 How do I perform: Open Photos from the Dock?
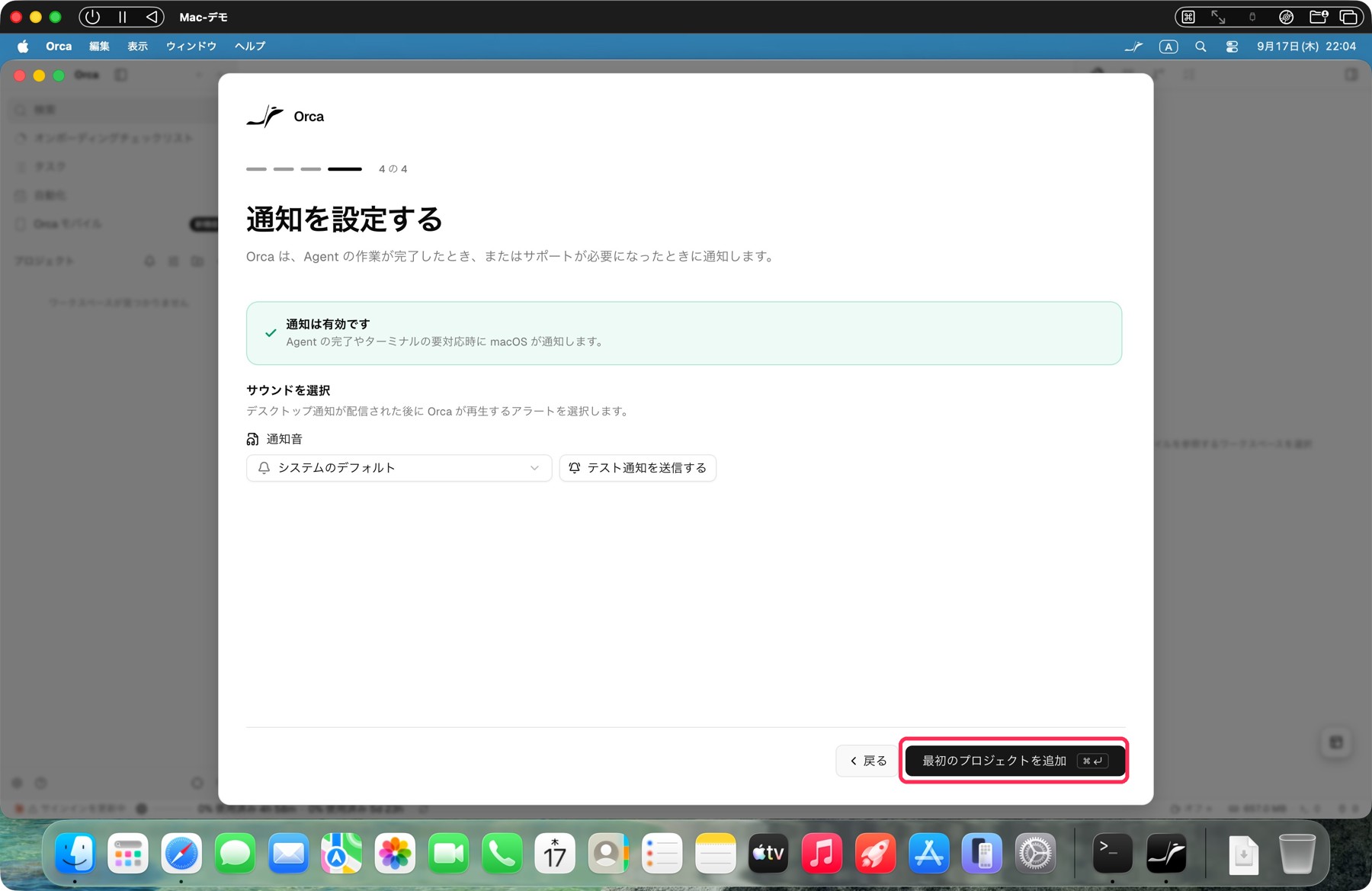(x=395, y=854)
